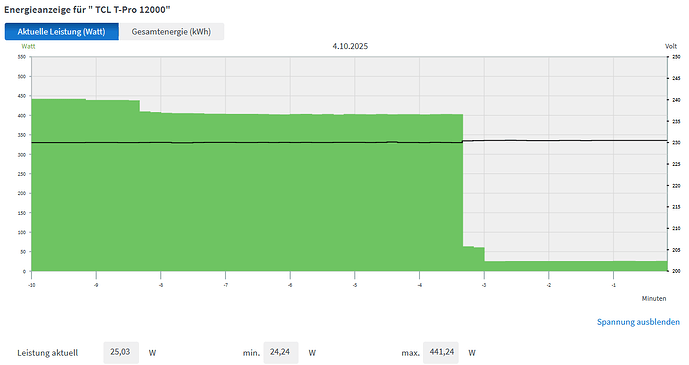This screenshot has height=365, width=689.
Task: Click the Energieanzeige für TCL T-Pro 12000 heading
Action: 87,9
